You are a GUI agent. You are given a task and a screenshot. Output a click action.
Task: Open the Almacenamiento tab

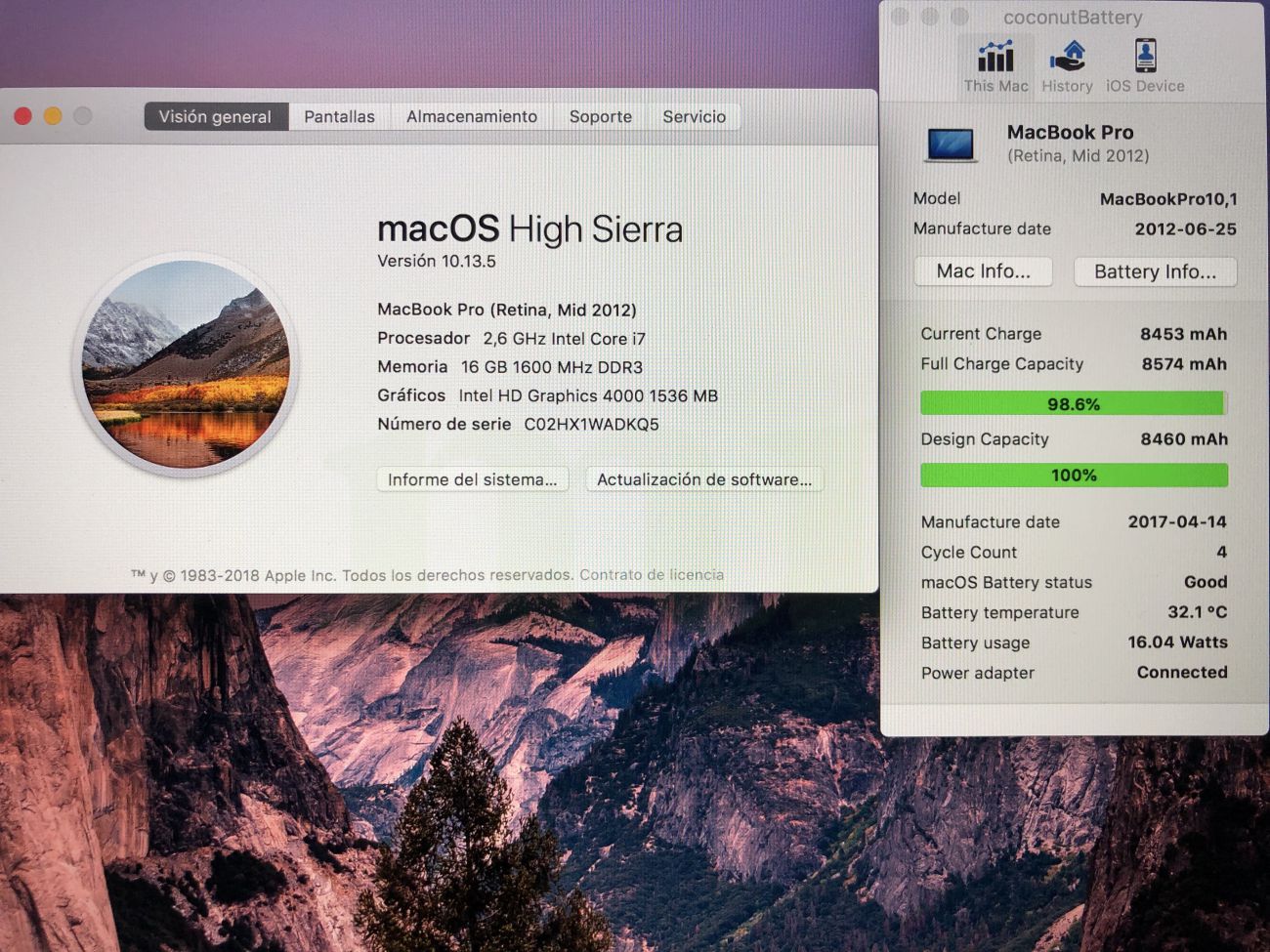472,116
